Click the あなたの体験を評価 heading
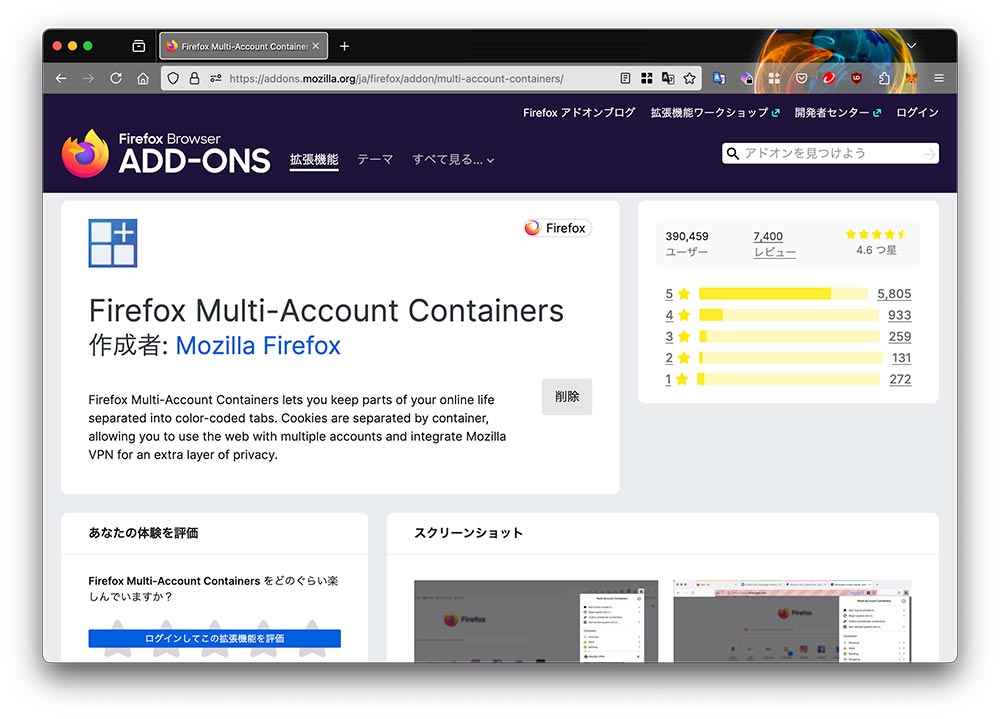 [x=143, y=533]
